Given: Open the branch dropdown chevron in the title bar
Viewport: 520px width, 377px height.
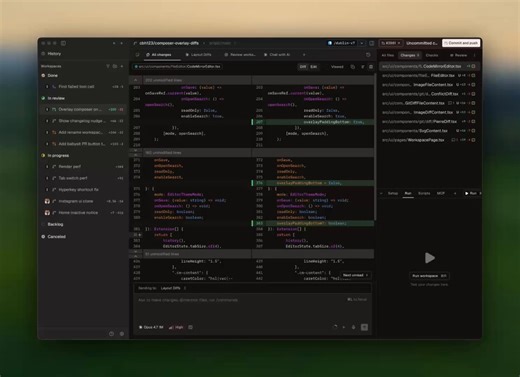Looking at the screenshot, I should coord(362,43).
